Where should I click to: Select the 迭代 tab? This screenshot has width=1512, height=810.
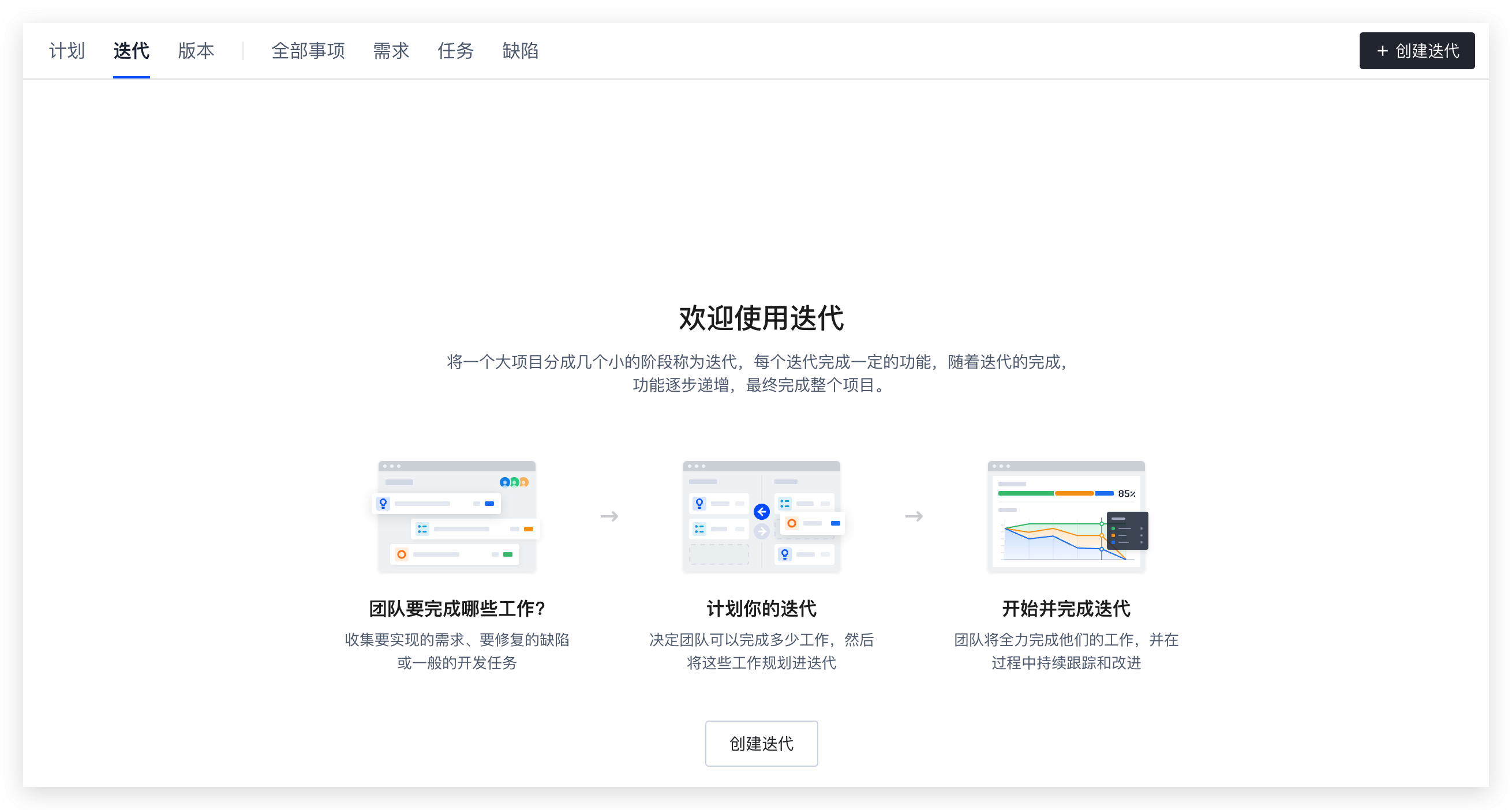(x=132, y=51)
